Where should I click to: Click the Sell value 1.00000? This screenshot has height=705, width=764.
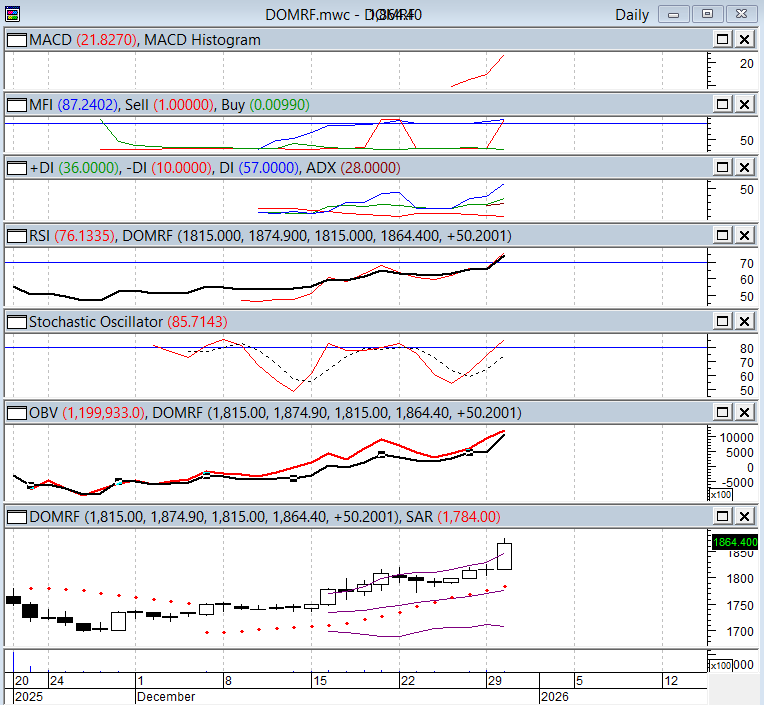pos(183,105)
